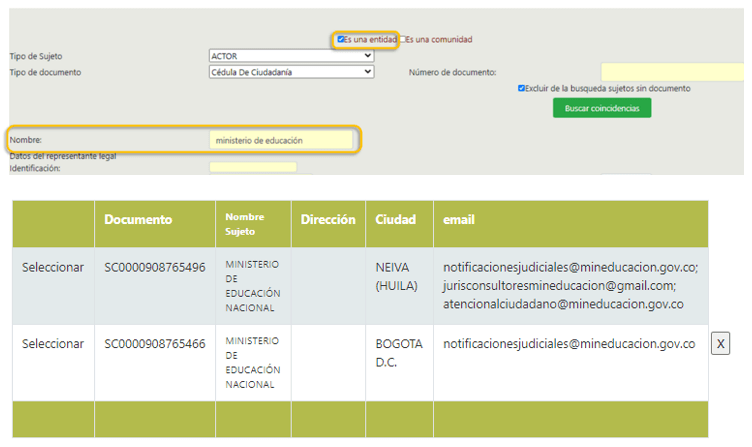752x447 pixels.
Task: Choose Seleccionar for the Bogota D.C. row
Action: [53, 343]
